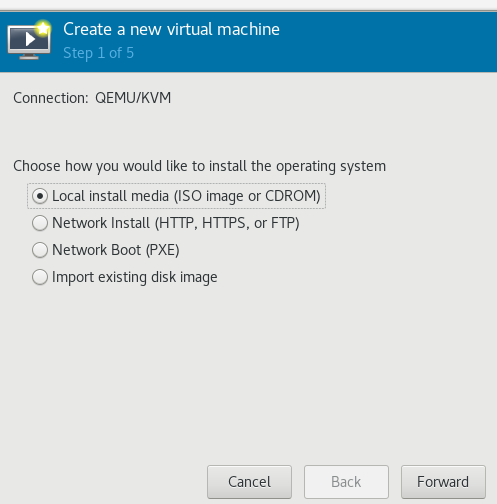Click the new virtual machine monitor icon
The height and width of the screenshot is (504, 497).
[29, 40]
